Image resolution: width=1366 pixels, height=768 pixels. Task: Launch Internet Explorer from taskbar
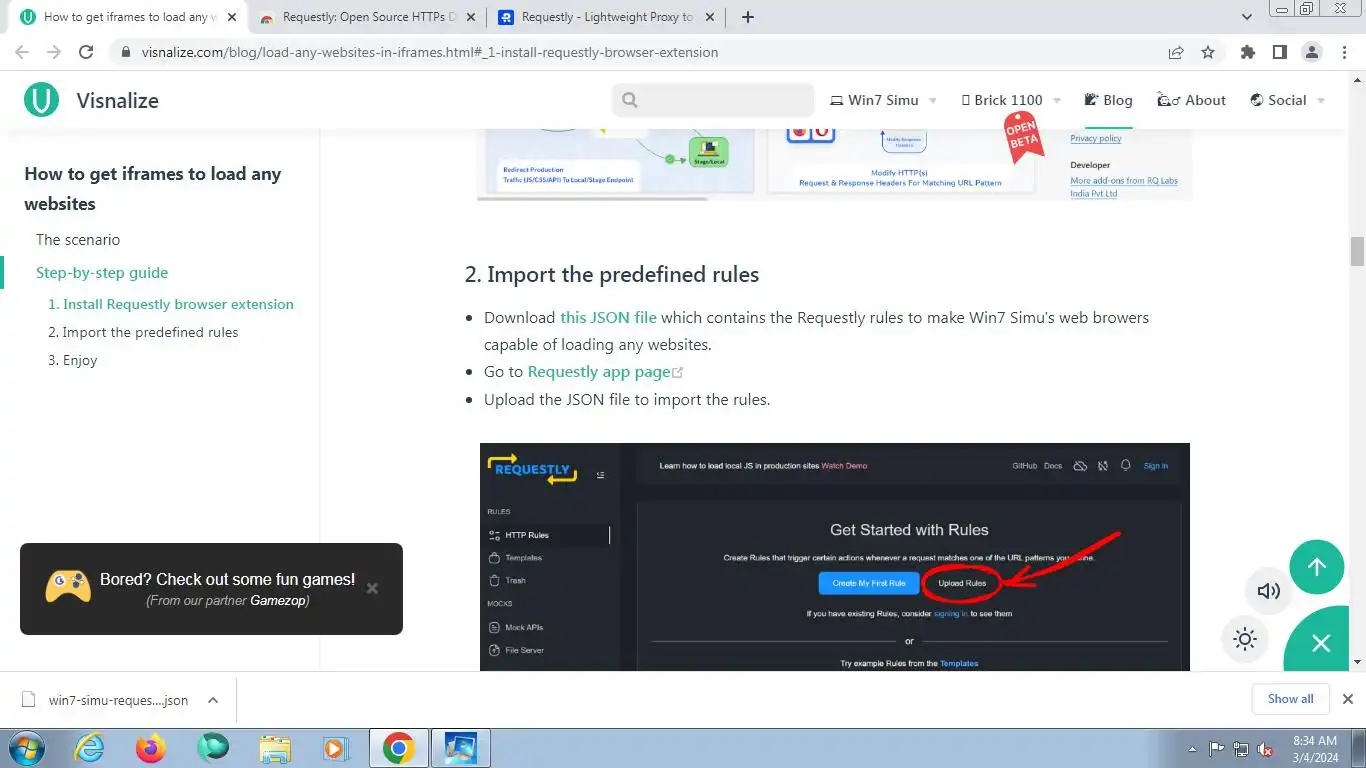[x=89, y=748]
